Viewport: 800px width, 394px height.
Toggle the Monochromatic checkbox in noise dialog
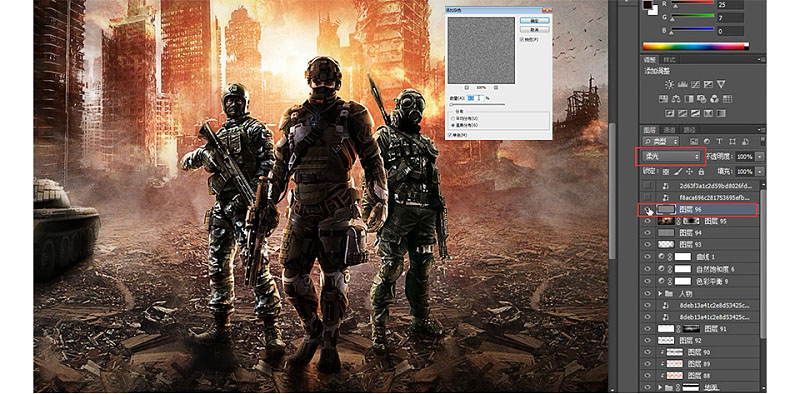449,135
